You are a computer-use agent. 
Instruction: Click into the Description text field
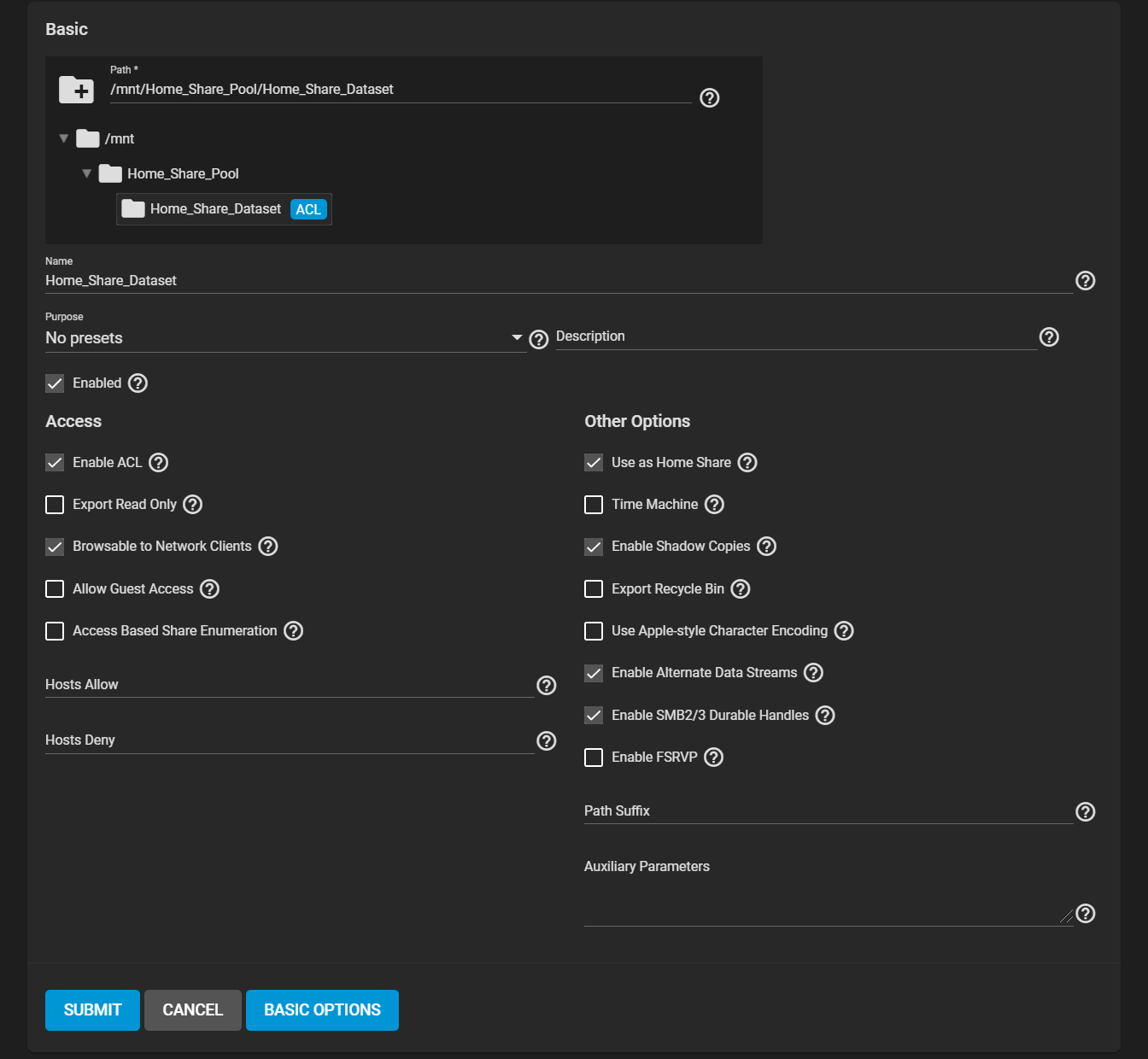pyautogui.click(x=794, y=337)
